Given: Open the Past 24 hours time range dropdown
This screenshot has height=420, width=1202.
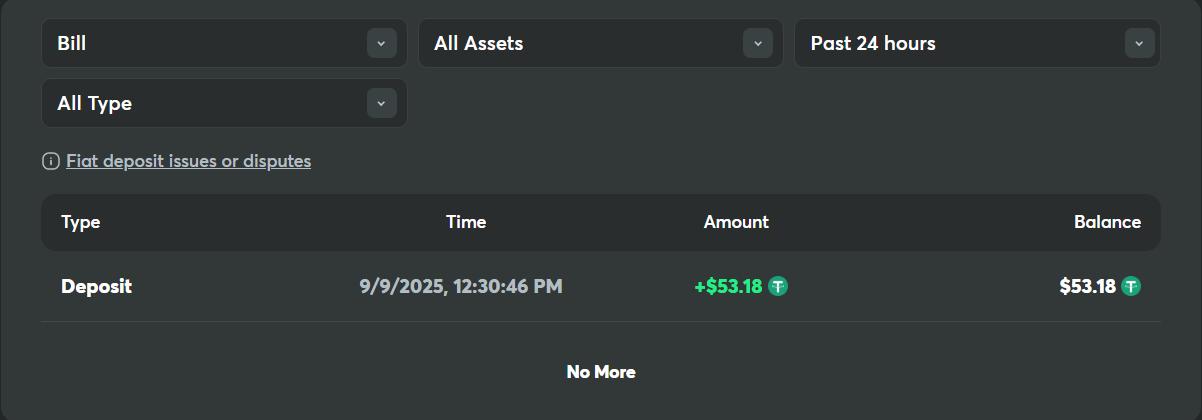Looking at the screenshot, I should 977,44.
